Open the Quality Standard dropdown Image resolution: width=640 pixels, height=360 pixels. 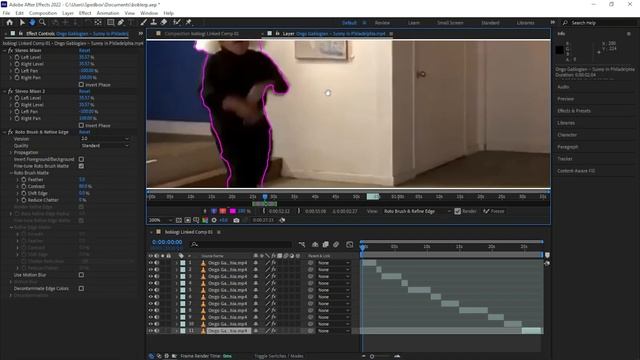pyautogui.click(x=105, y=146)
